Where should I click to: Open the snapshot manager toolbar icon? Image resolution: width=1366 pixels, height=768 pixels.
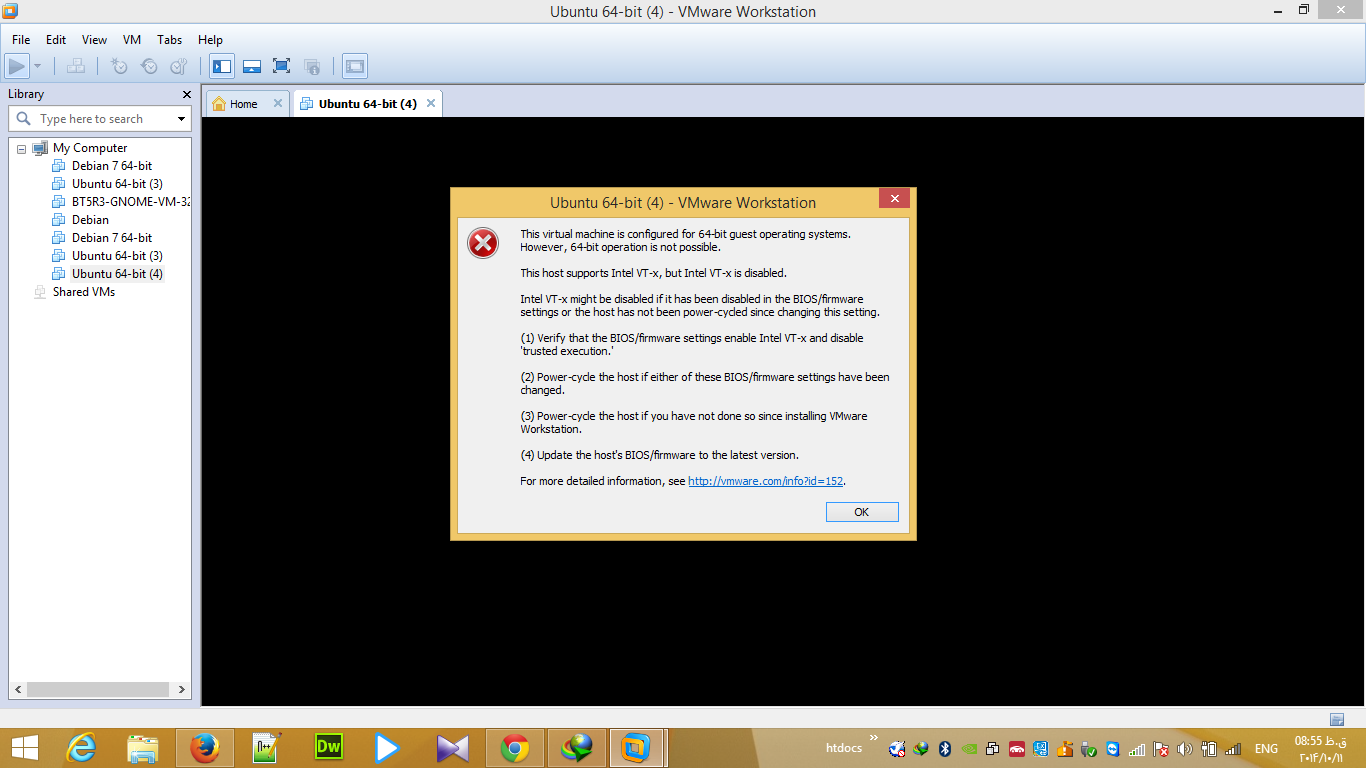(x=179, y=67)
